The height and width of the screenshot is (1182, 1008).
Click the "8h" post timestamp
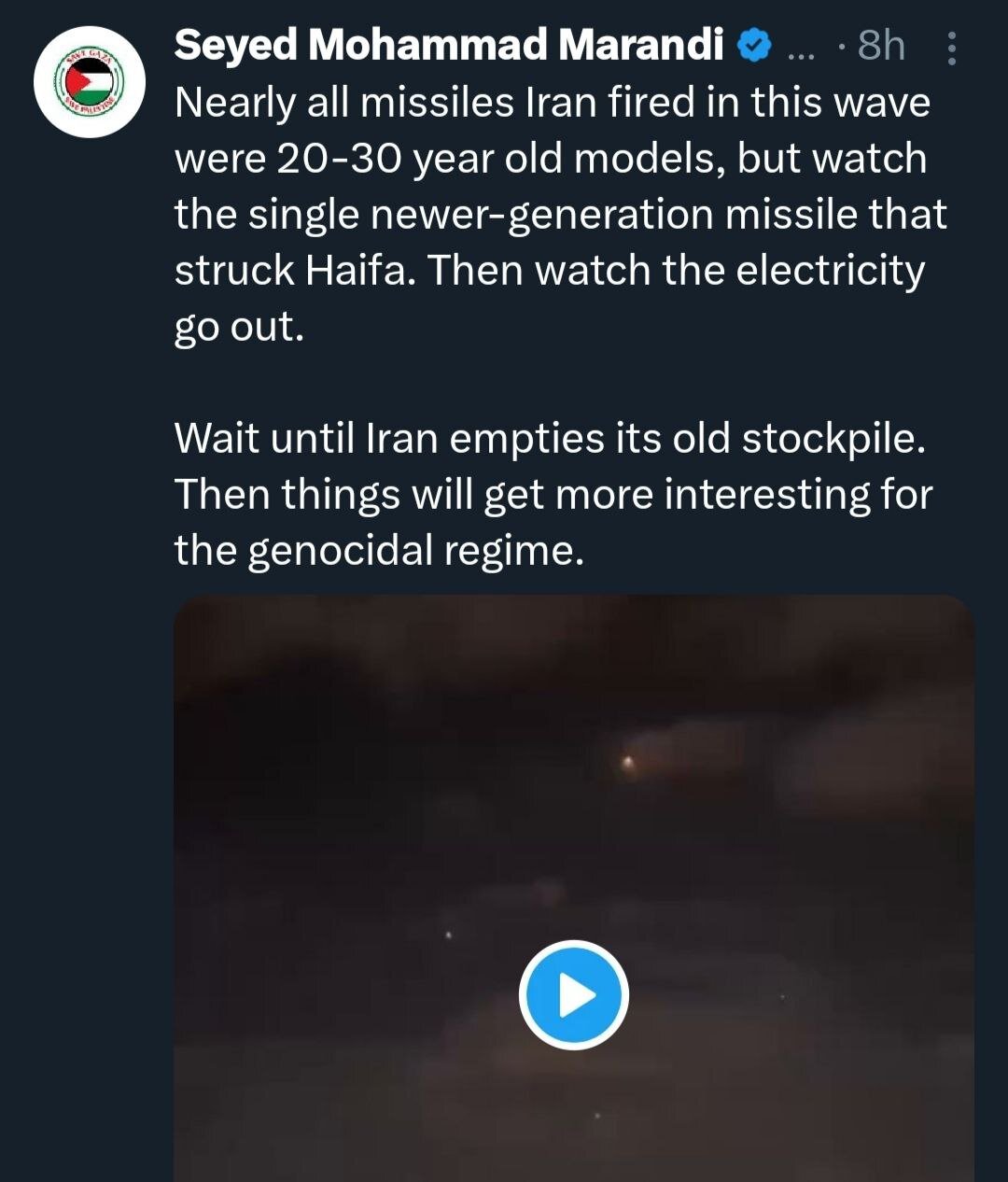[x=880, y=45]
